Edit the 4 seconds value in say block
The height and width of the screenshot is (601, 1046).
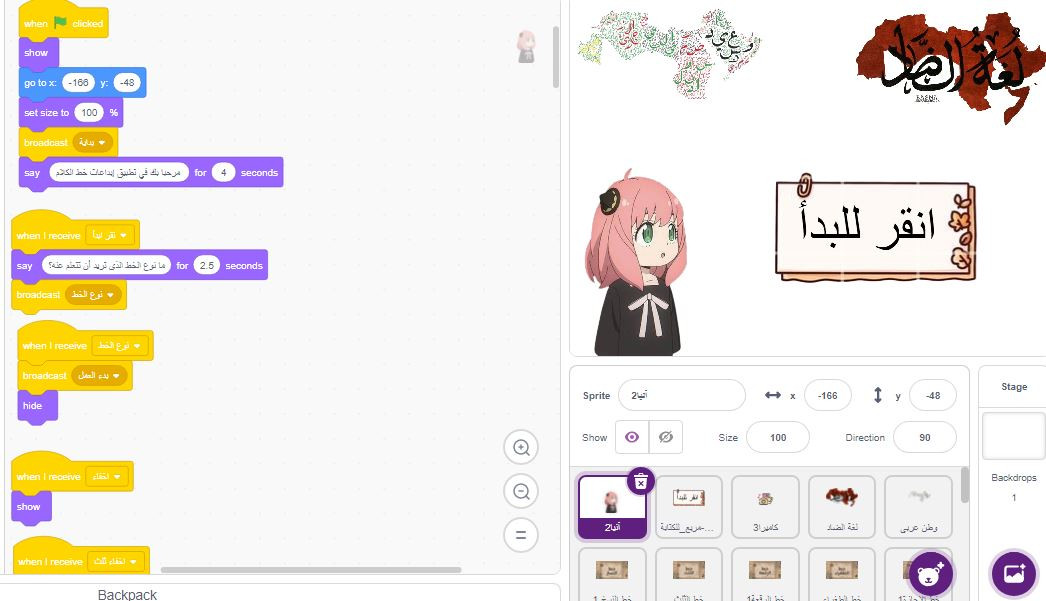pos(223,173)
